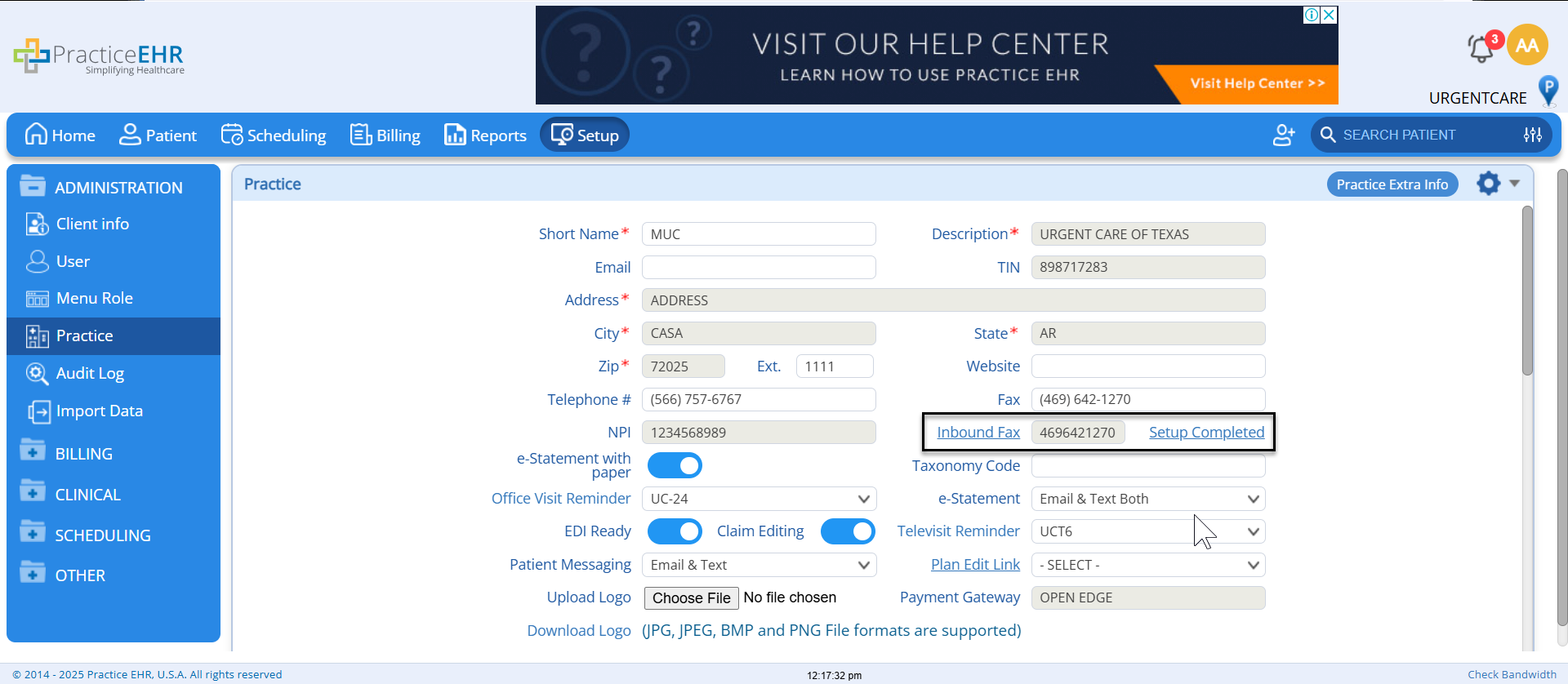Viewport: 1568px width, 684px height.
Task: Click the Download Logo link
Action: 579,631
